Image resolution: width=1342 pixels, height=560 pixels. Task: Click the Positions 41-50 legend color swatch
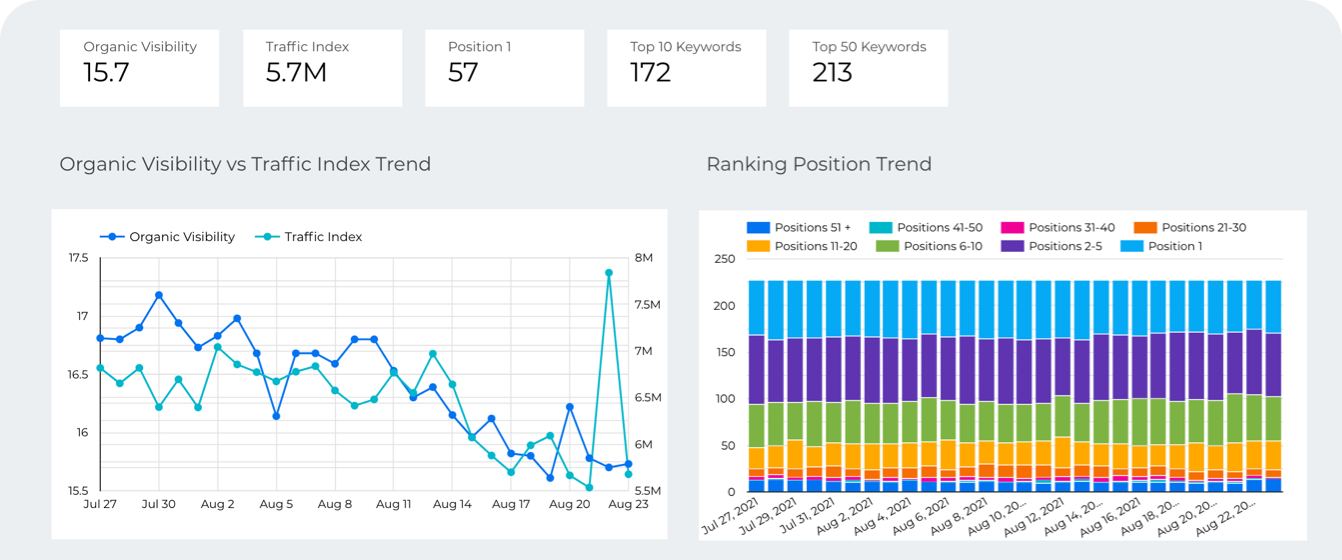[x=881, y=228]
